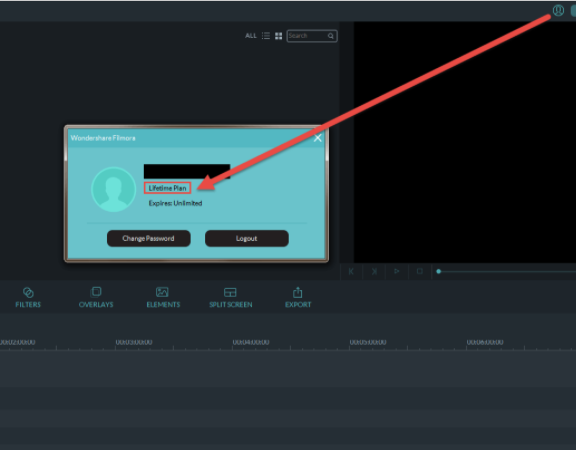Click the 00:03:00:00 timeline mark
Viewport: 576px width, 450px height.
[x=134, y=342]
